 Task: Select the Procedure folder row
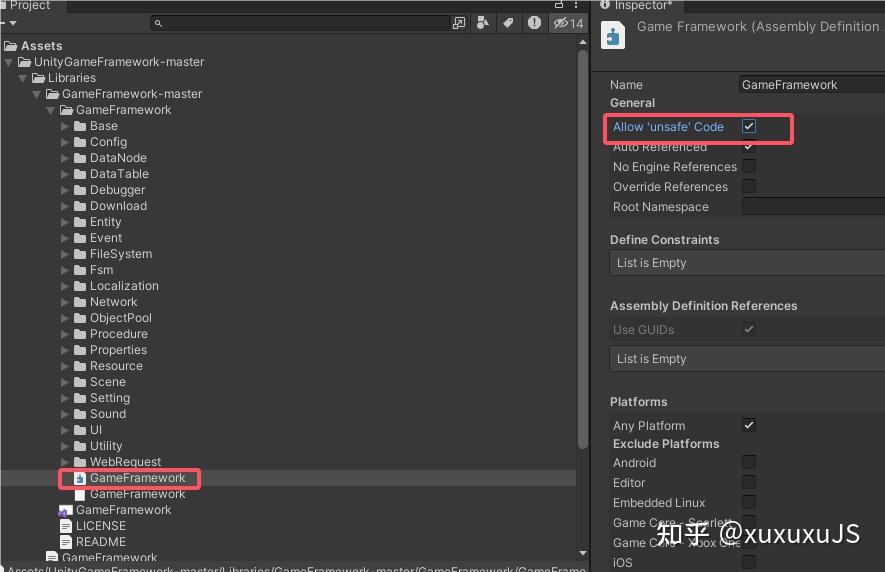288,334
